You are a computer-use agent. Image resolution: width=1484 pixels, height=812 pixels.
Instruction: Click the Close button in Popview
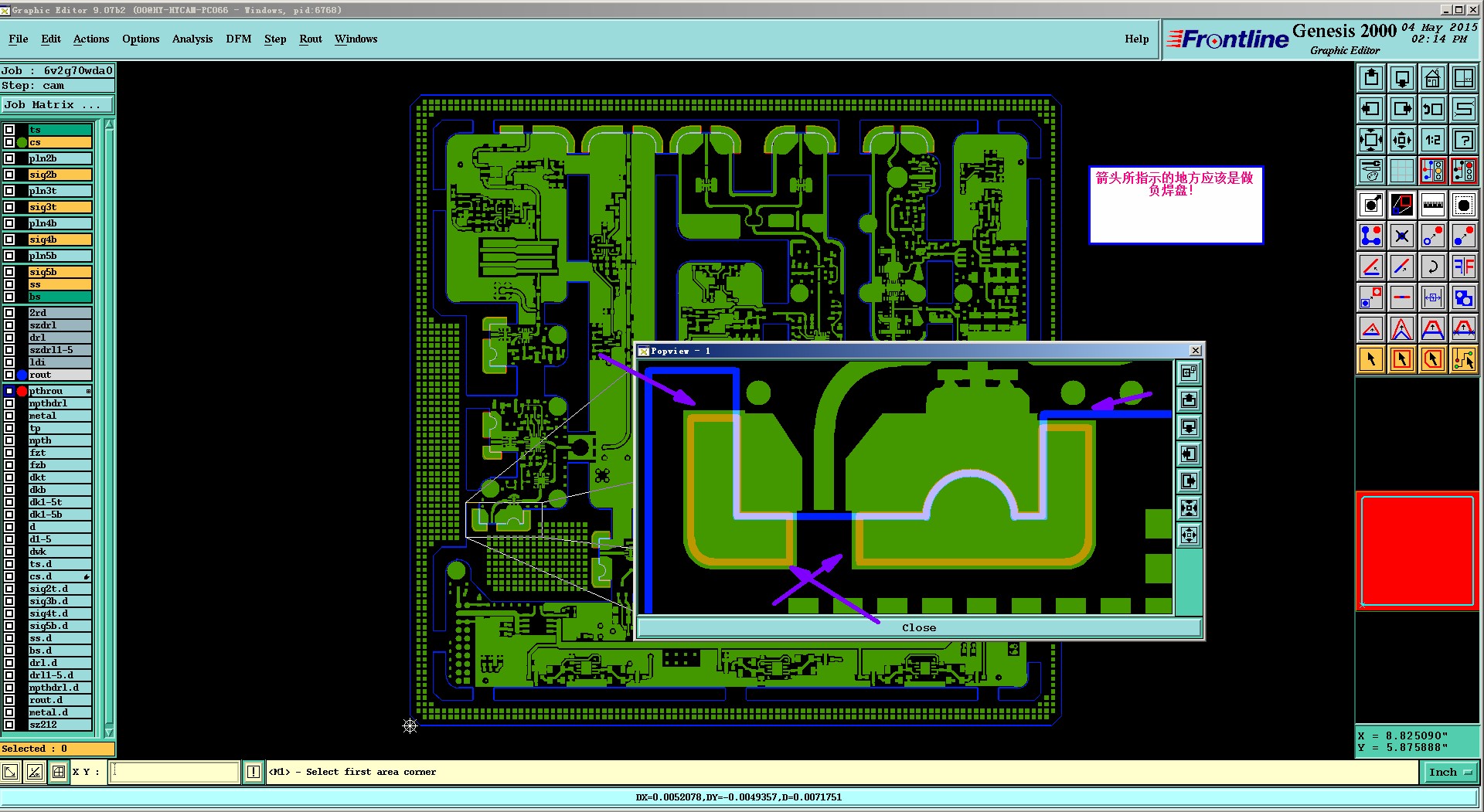pos(919,627)
